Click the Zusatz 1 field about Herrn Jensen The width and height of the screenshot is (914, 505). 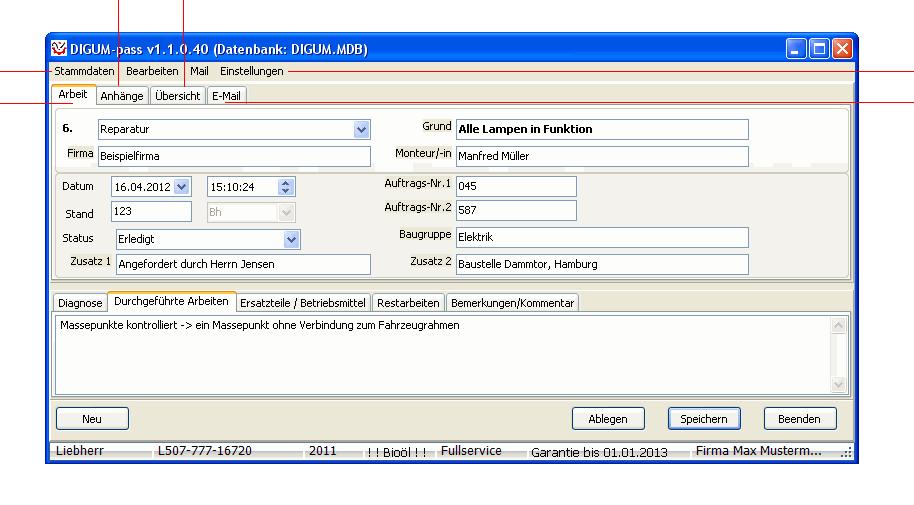coord(244,264)
